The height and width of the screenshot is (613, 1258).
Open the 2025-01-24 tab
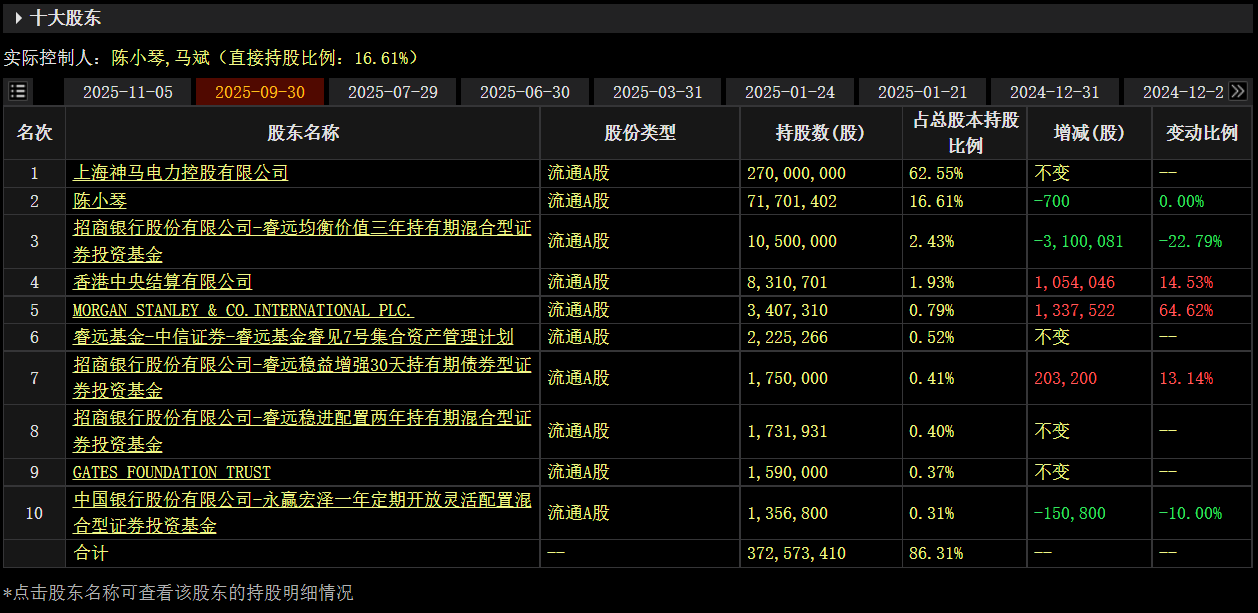pyautogui.click(x=790, y=92)
